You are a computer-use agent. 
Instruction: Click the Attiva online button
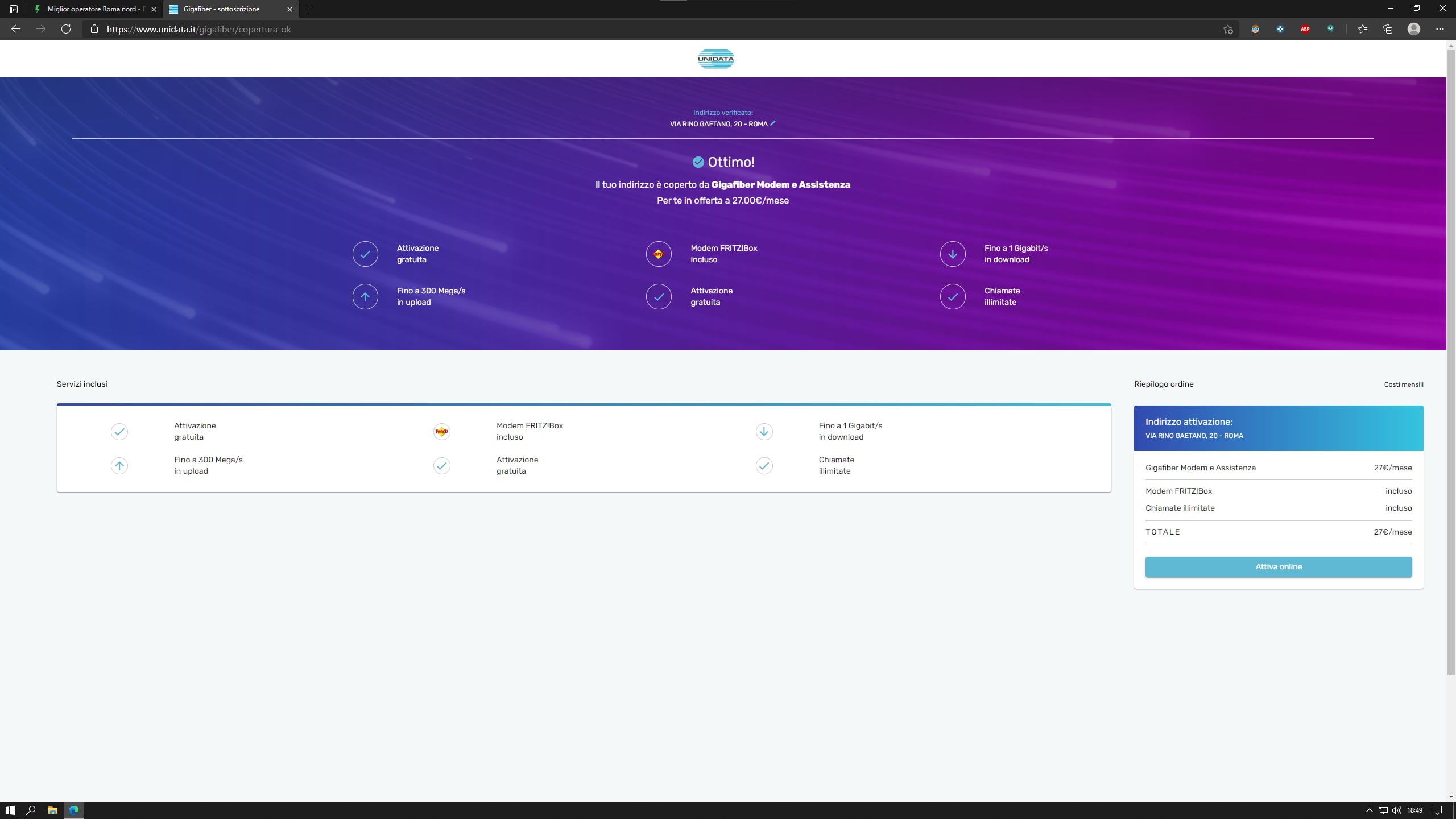click(x=1278, y=566)
